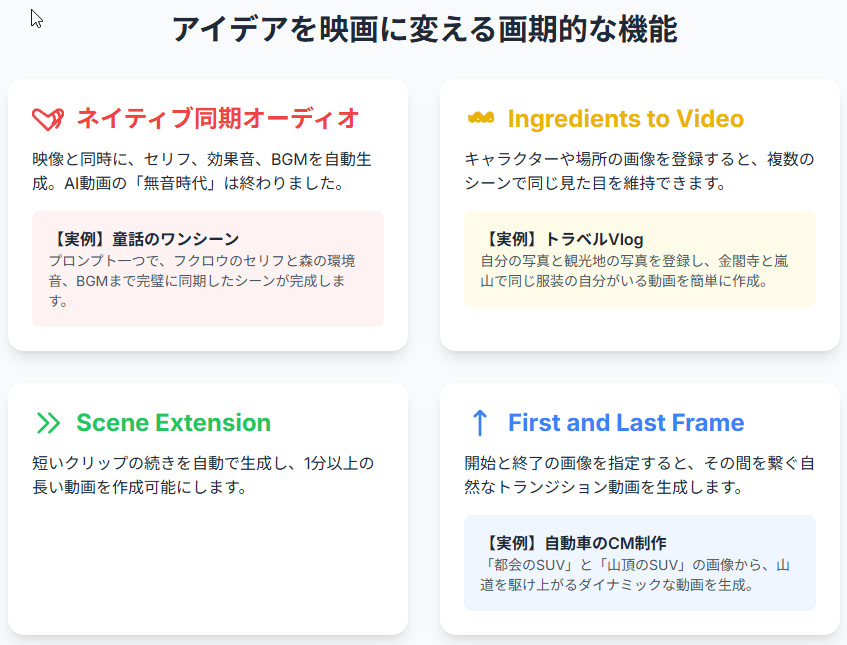Click the green double-chevron Scene Extension icon

48,423
